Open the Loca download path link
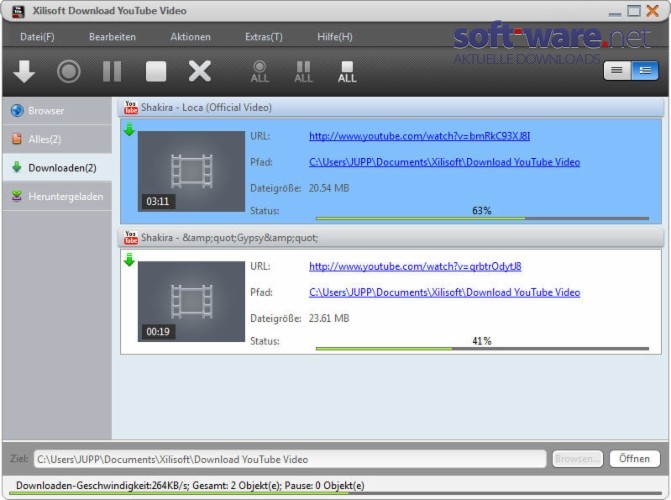Image resolution: width=671 pixels, height=500 pixels. click(x=445, y=162)
